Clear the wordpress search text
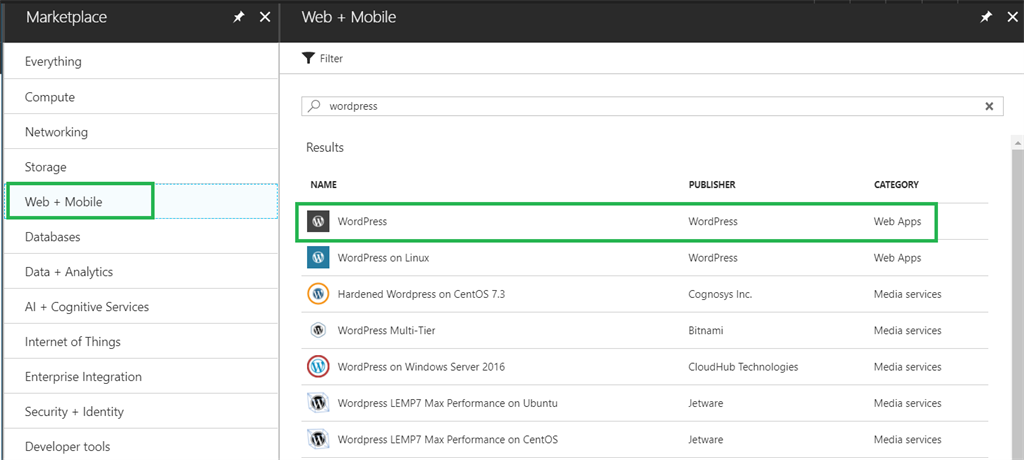The width and height of the screenshot is (1024, 460). click(989, 106)
